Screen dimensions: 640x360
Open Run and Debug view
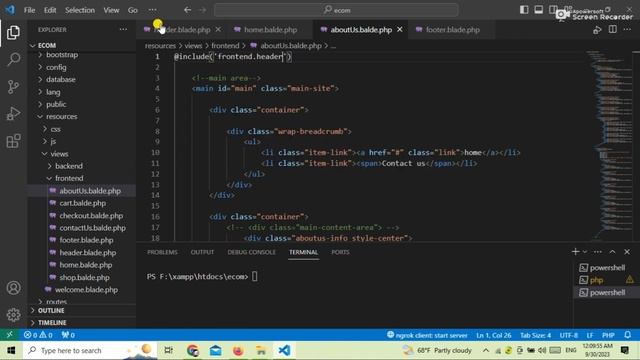(x=13, y=114)
